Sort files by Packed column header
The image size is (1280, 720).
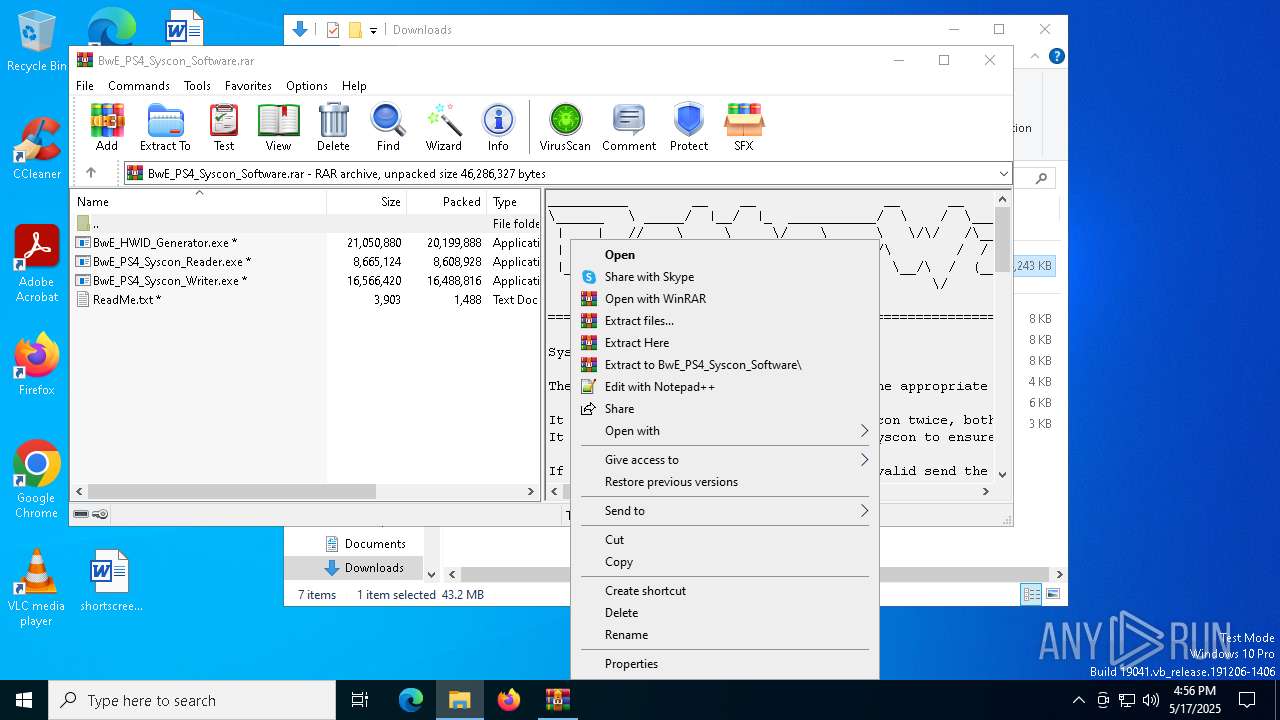coord(447,202)
